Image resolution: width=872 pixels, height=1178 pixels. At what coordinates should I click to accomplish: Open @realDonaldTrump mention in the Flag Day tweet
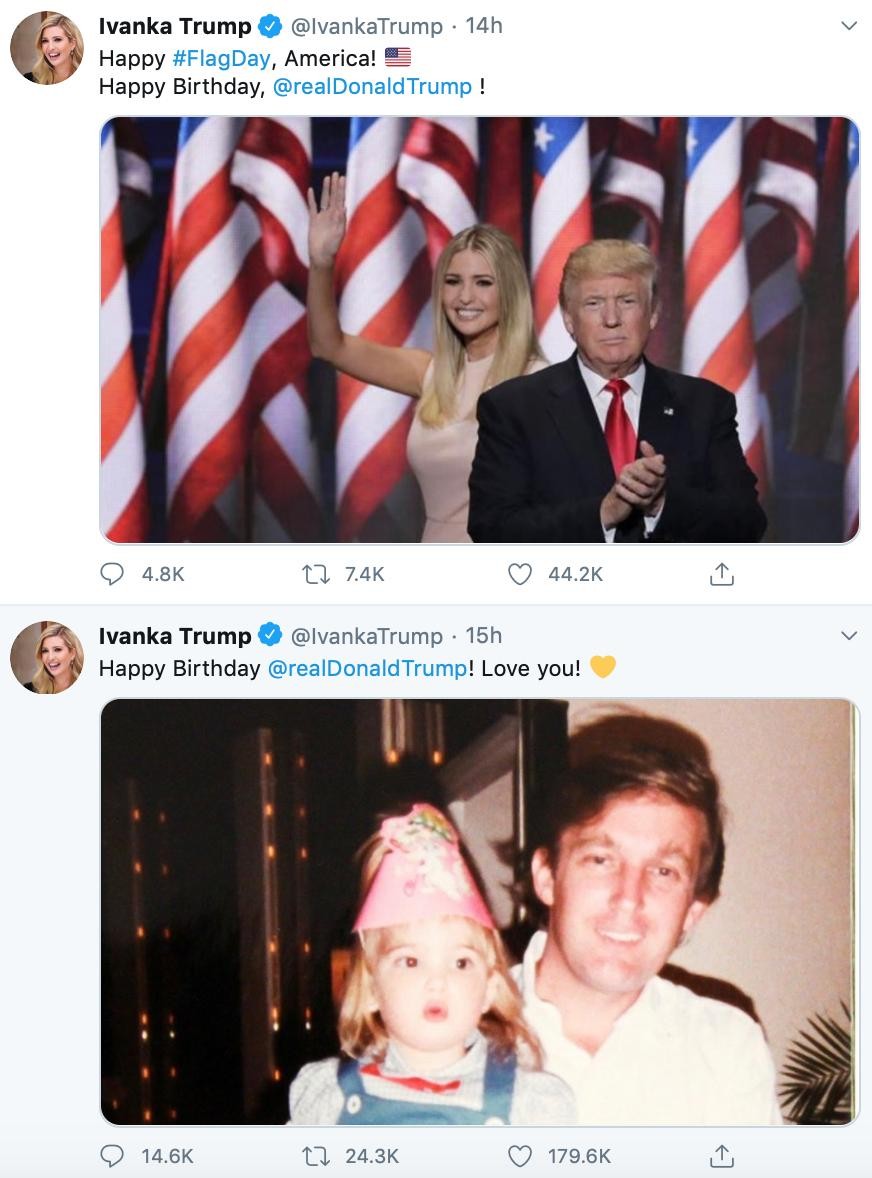coord(372,87)
